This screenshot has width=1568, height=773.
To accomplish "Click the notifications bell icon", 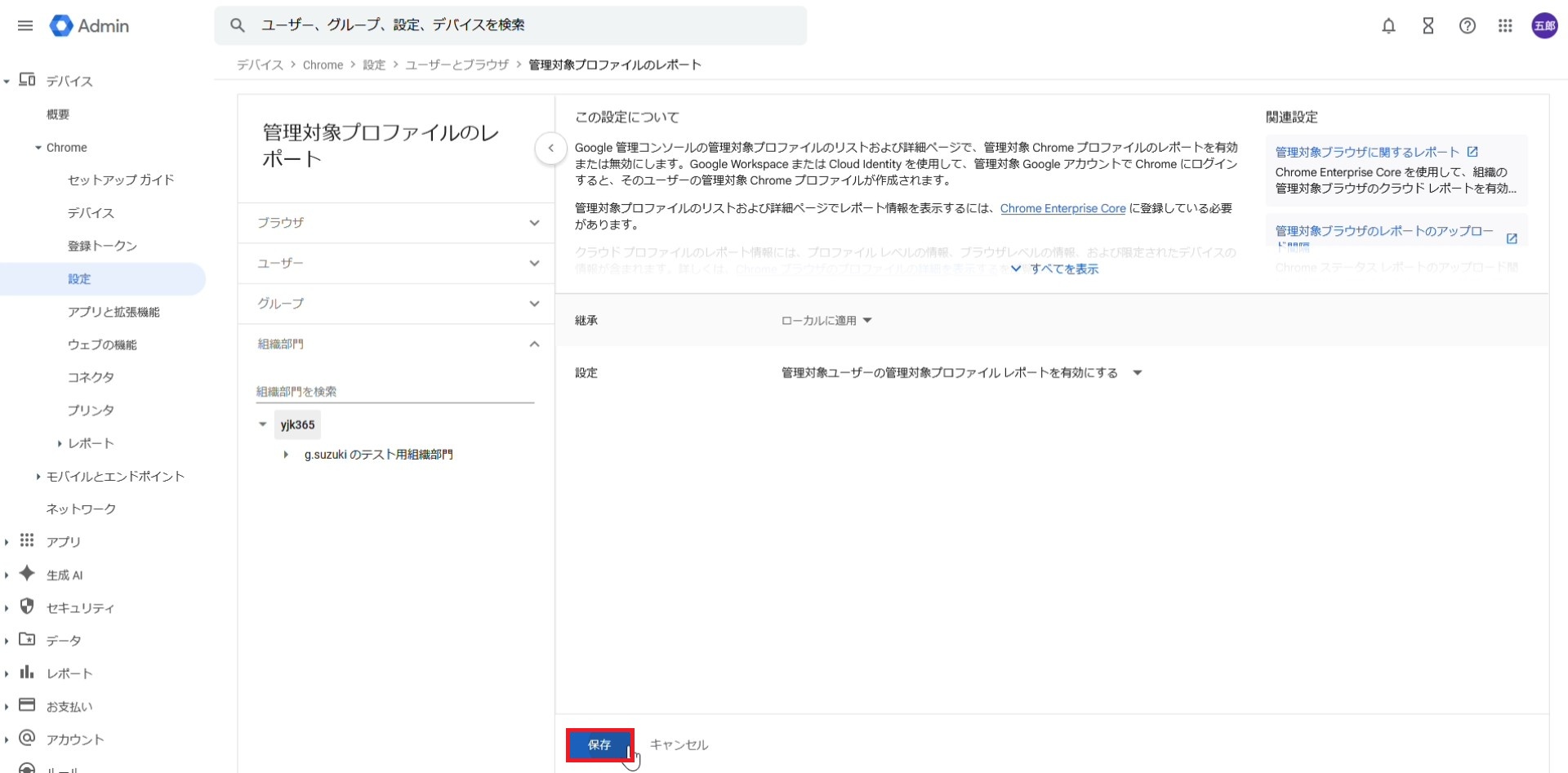I will click(x=1388, y=26).
